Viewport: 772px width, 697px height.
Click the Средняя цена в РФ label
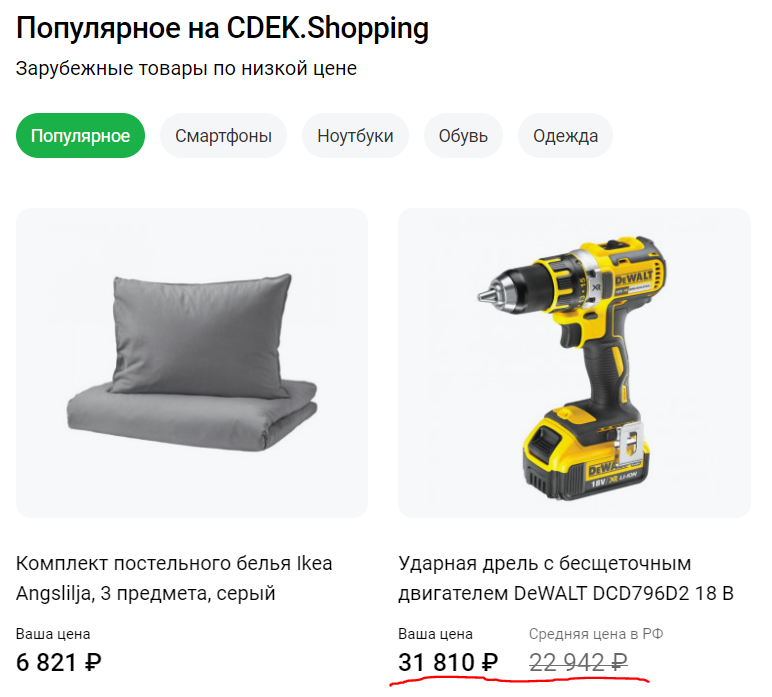(596, 634)
